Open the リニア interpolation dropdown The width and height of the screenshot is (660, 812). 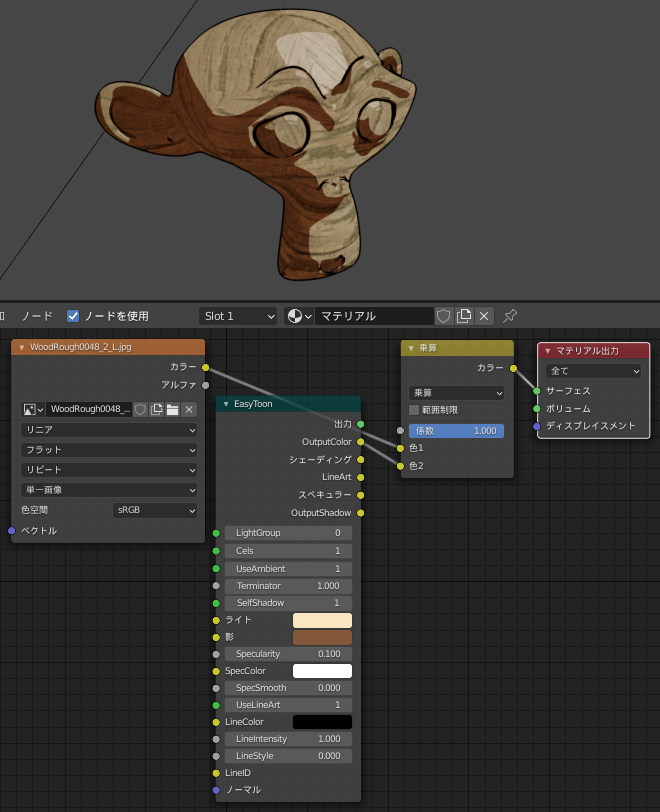point(109,430)
